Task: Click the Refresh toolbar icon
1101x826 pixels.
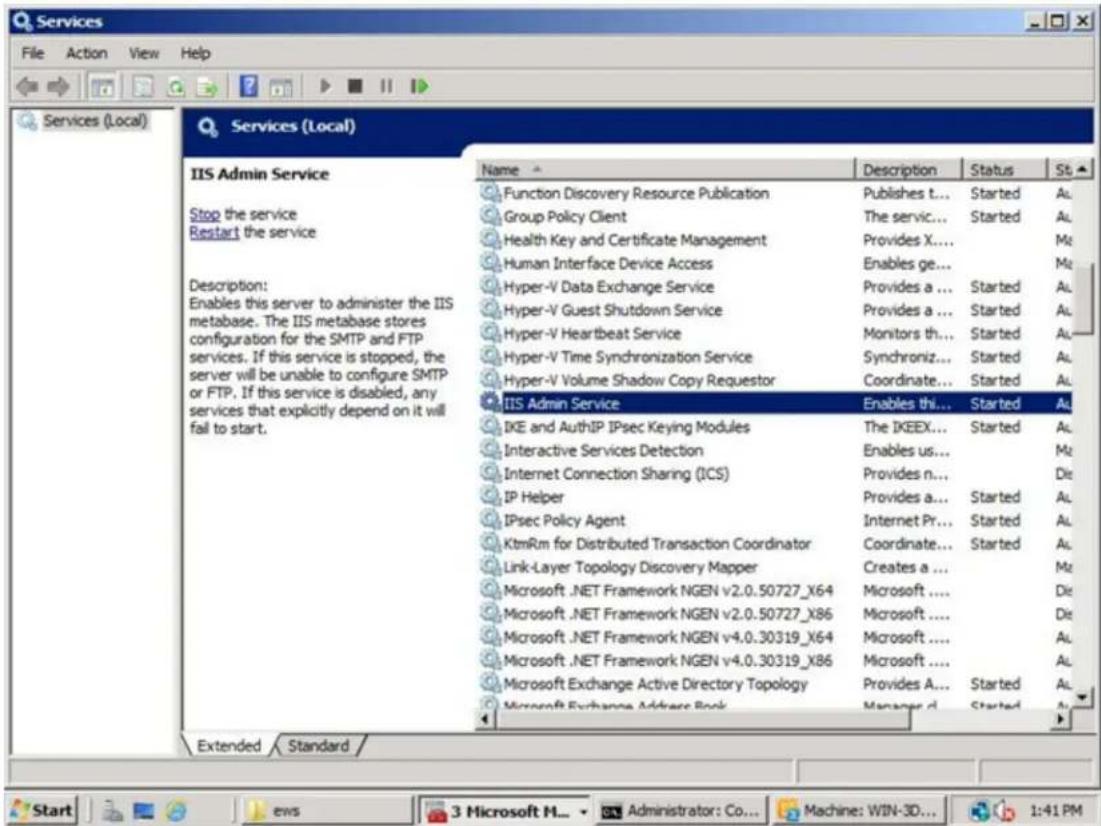Action: [x=176, y=87]
